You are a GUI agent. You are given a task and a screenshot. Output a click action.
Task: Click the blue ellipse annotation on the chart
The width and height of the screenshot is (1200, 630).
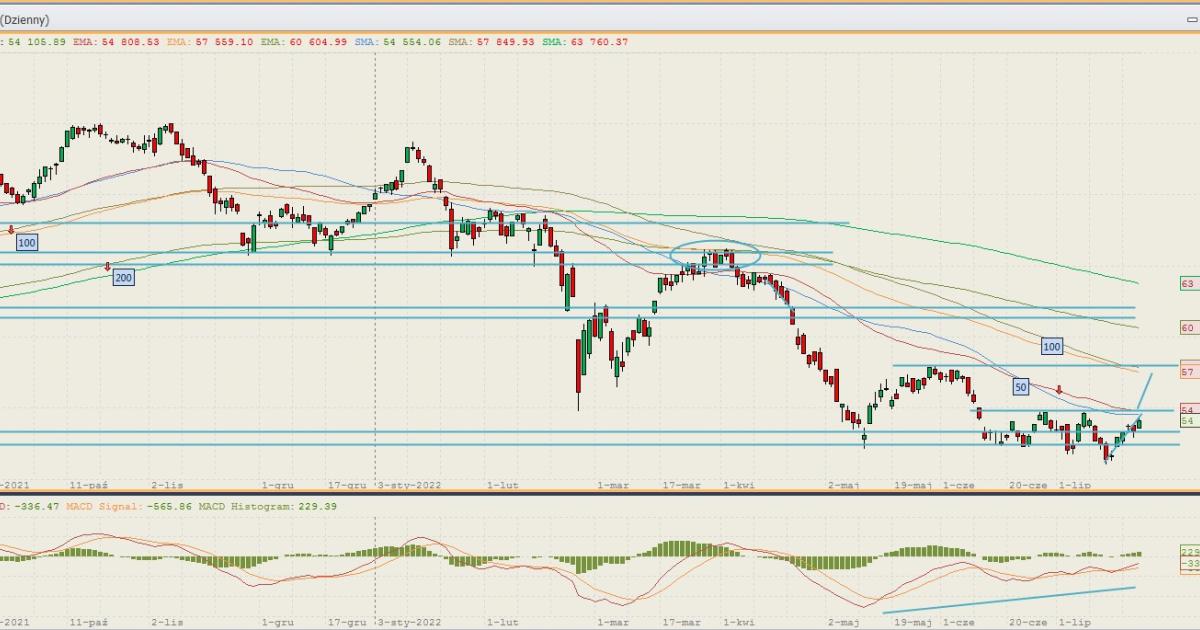(x=715, y=255)
